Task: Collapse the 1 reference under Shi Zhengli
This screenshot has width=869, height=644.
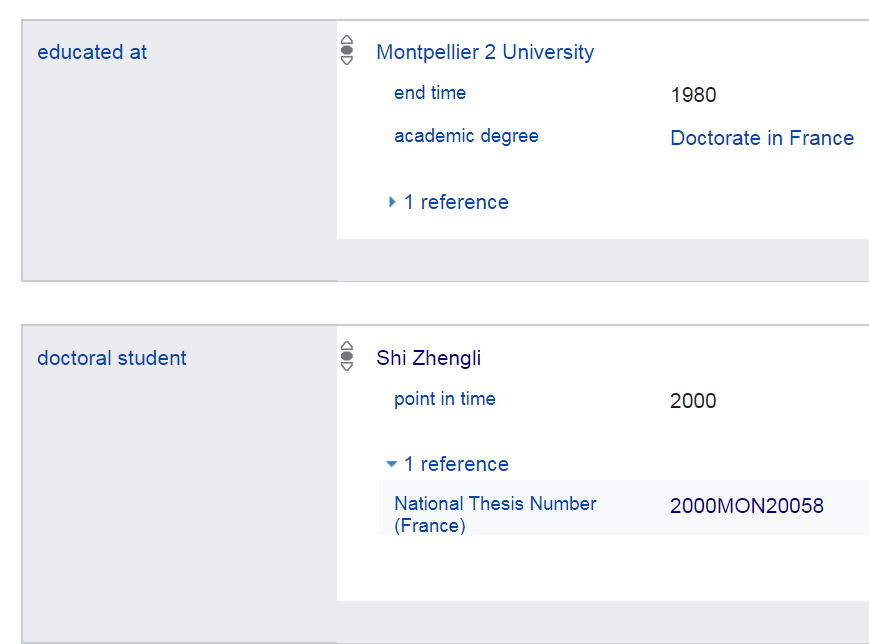Action: point(449,464)
